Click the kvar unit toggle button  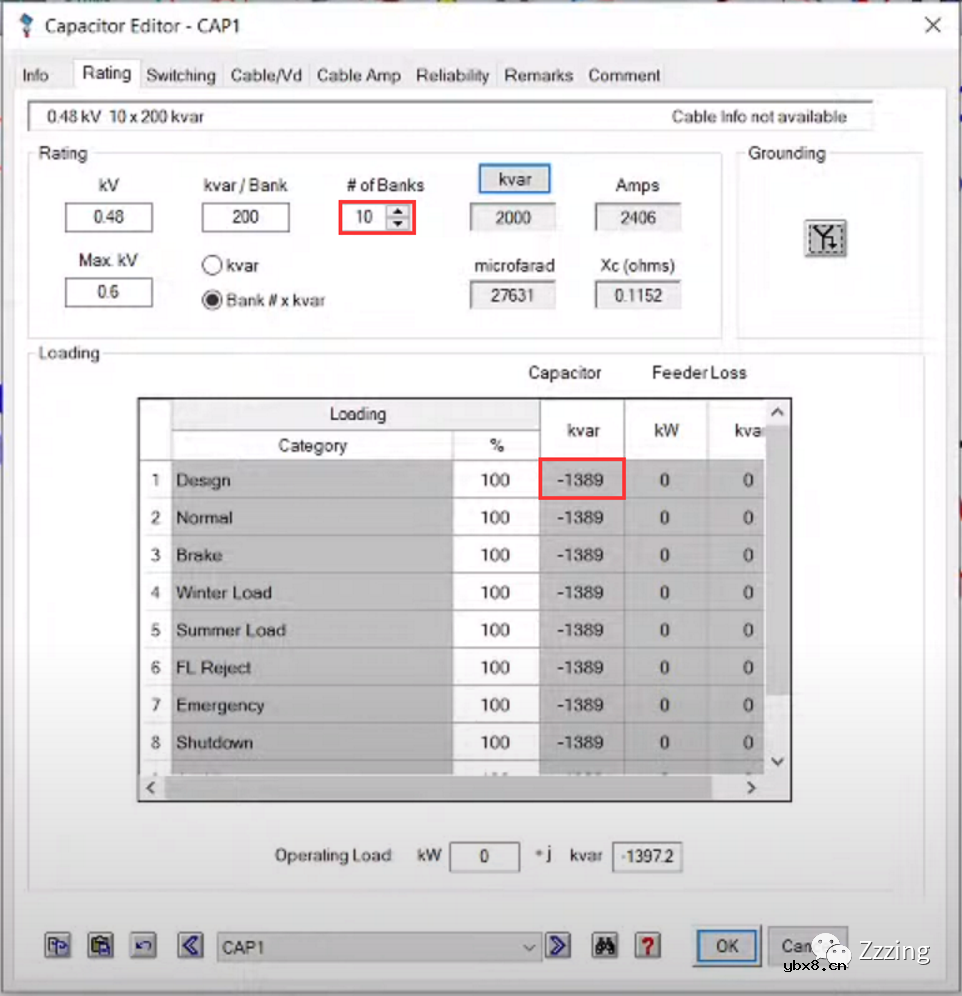(x=515, y=180)
